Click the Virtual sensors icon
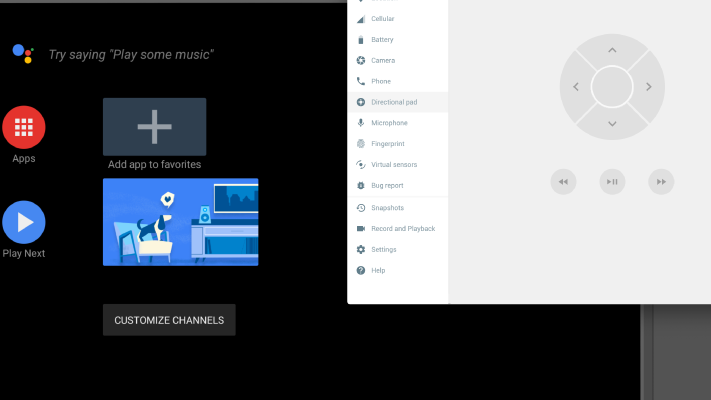This screenshot has height=400, width=711. coord(360,165)
